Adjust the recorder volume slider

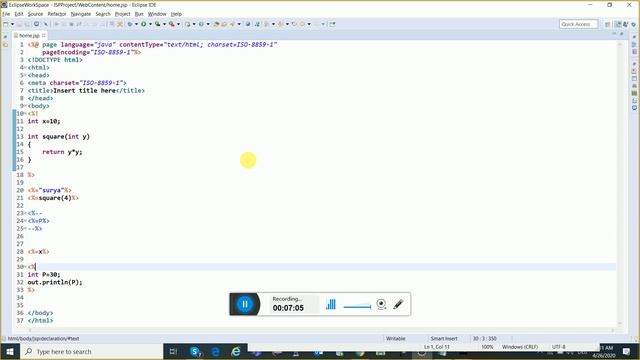(x=358, y=306)
